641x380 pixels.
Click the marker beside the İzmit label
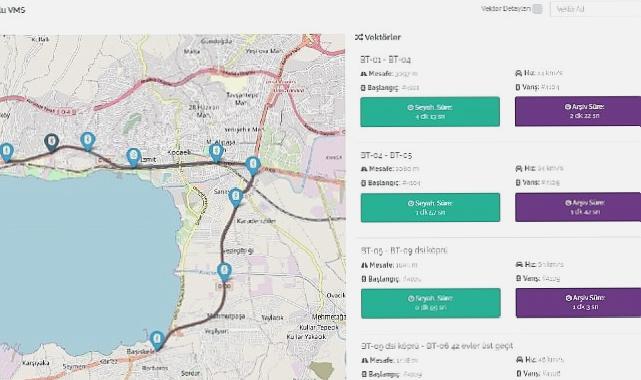point(133,158)
